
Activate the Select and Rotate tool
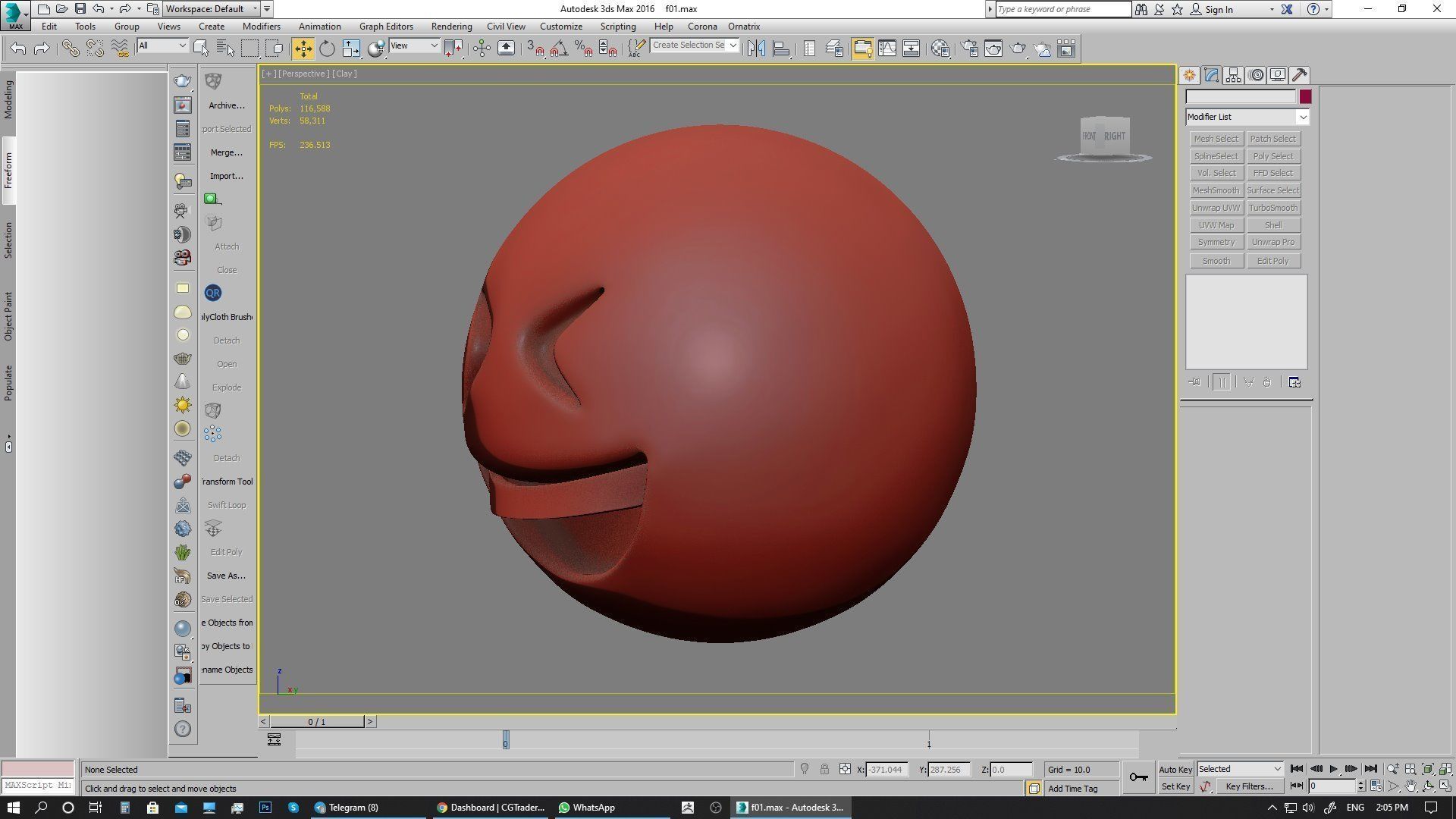tap(327, 49)
